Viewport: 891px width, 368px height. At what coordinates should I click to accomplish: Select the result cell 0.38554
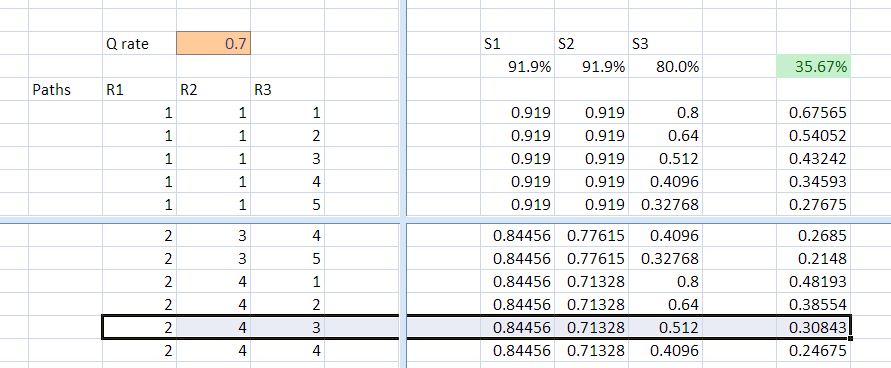(x=813, y=305)
